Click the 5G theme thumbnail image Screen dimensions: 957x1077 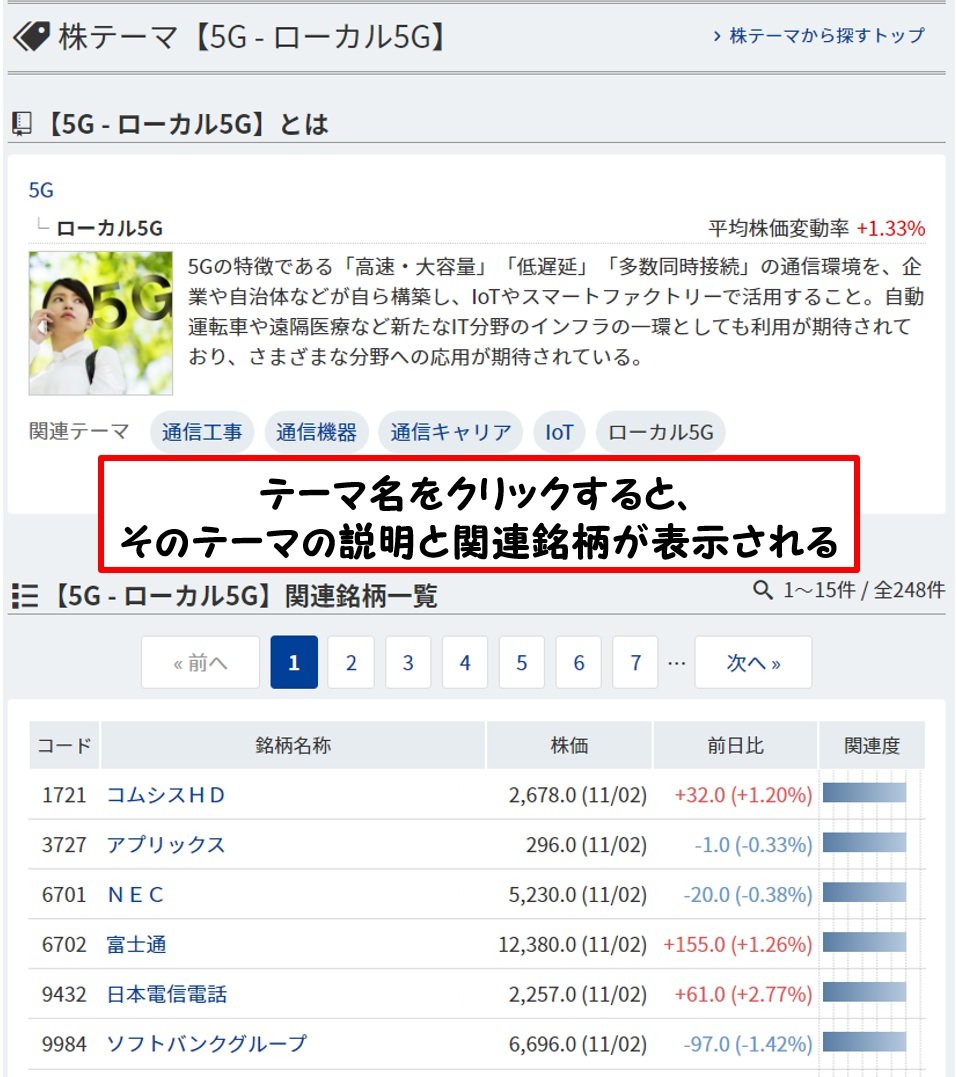pos(100,323)
